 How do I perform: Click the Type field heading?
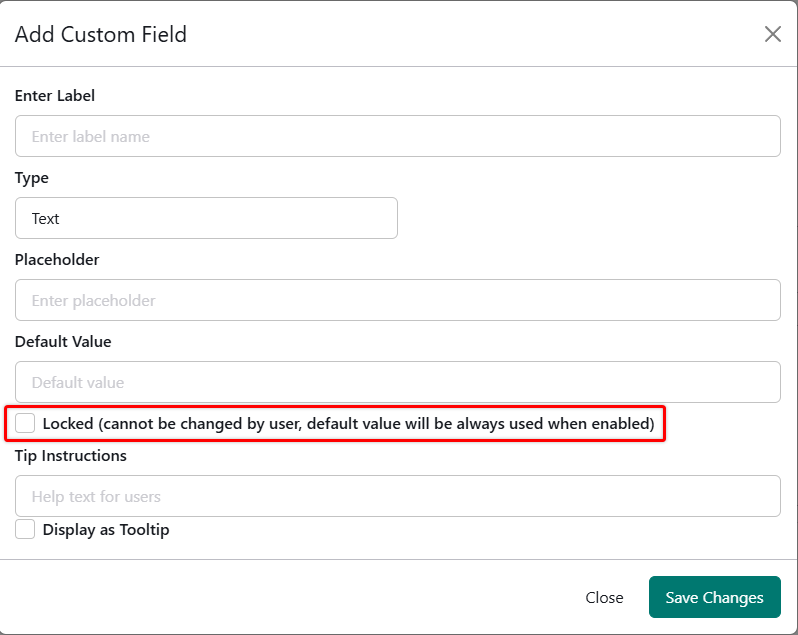(x=32, y=178)
